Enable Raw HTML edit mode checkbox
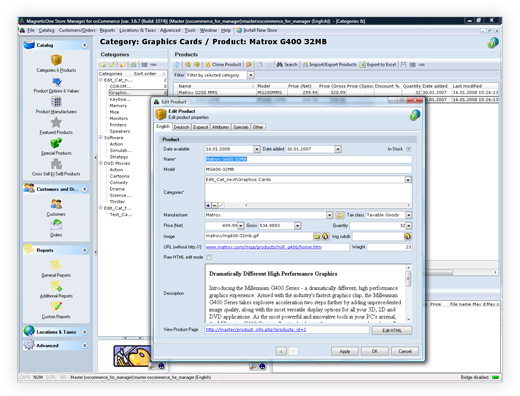The height and width of the screenshot is (396, 520). [x=209, y=257]
